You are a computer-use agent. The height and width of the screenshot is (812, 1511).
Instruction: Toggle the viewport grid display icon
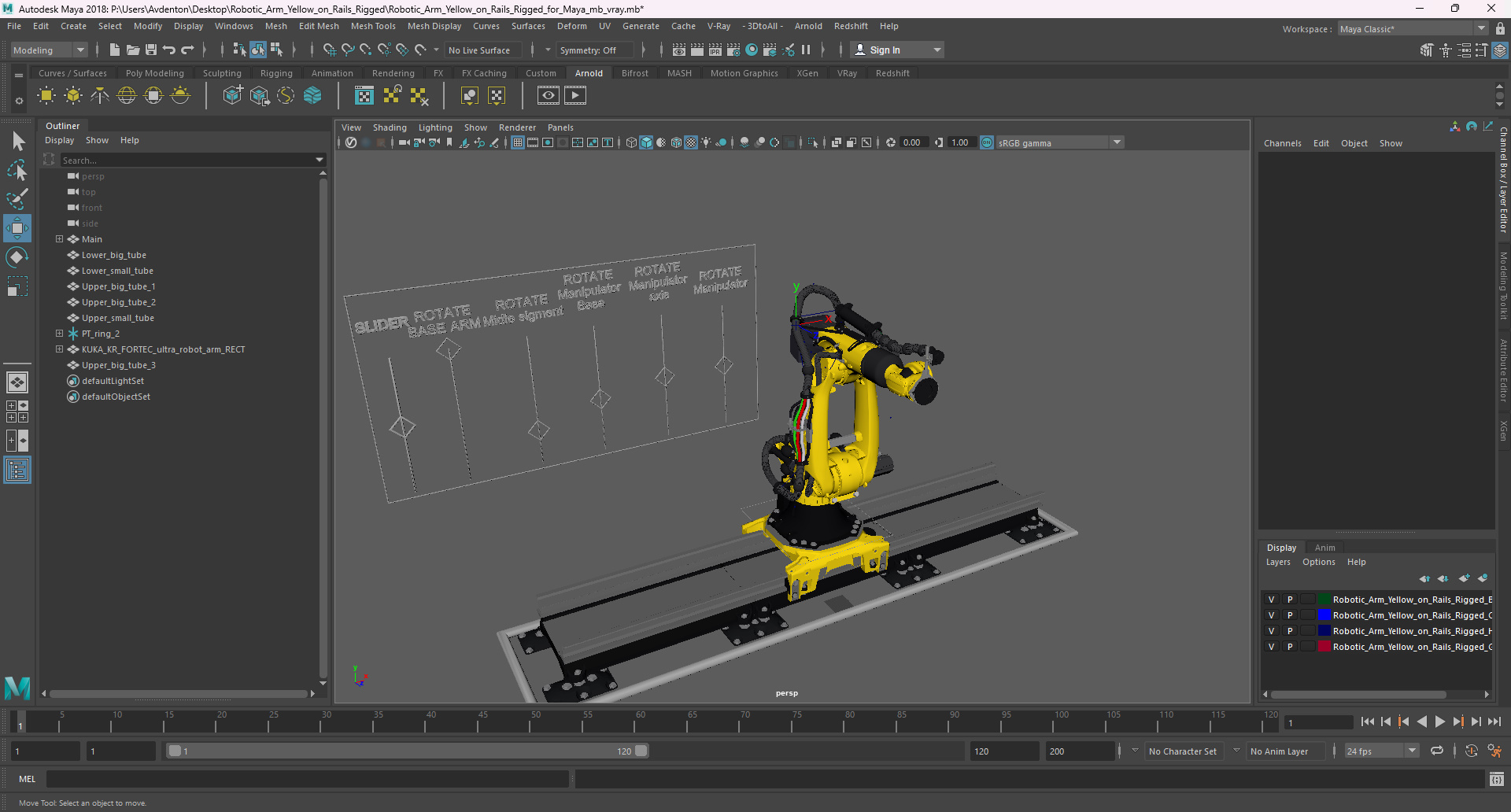[518, 142]
